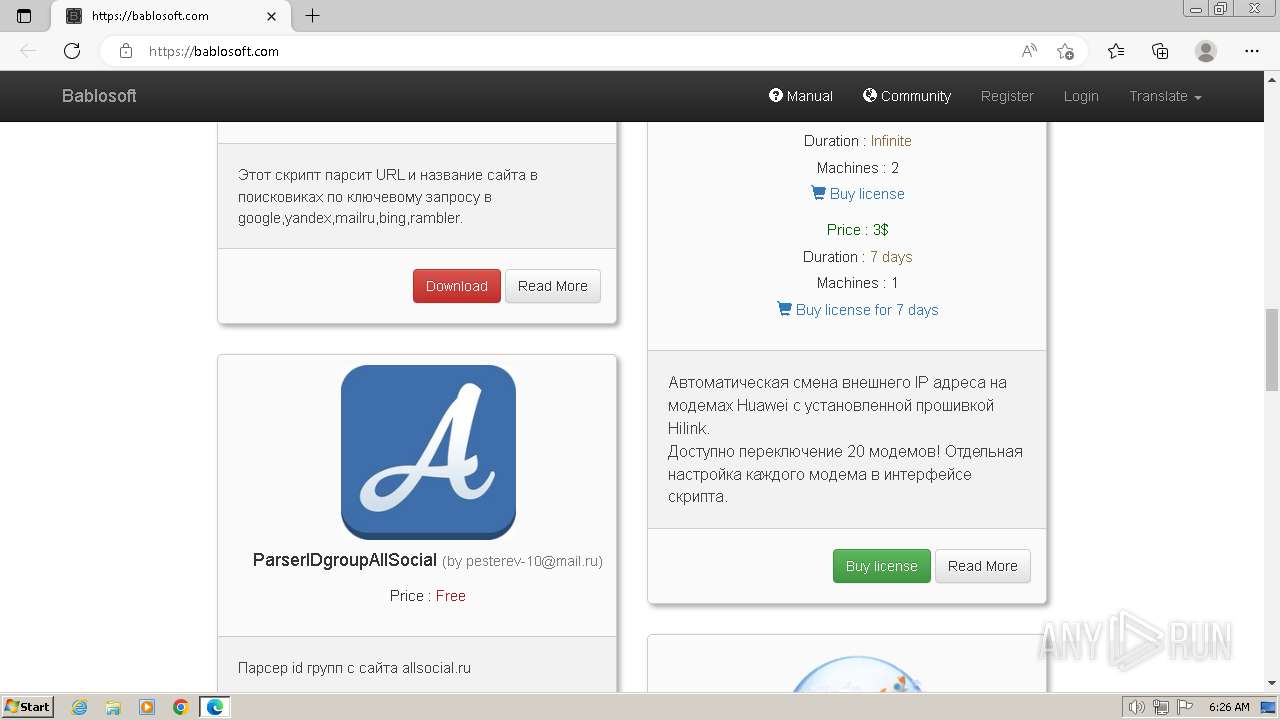Click the 20 modems switching description line
The image size is (1280, 720).
tap(845, 474)
